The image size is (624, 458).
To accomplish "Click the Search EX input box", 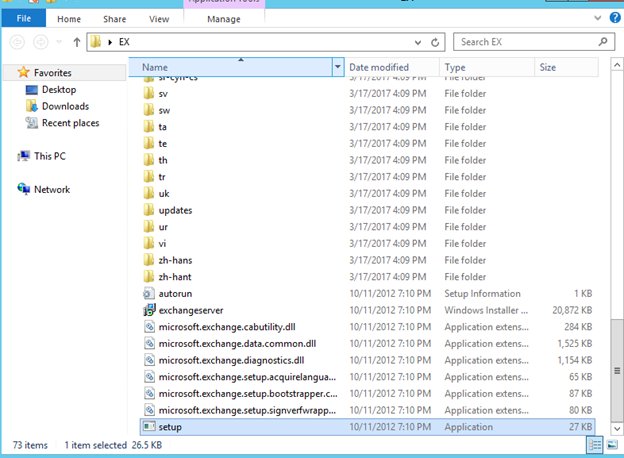I will (525, 43).
